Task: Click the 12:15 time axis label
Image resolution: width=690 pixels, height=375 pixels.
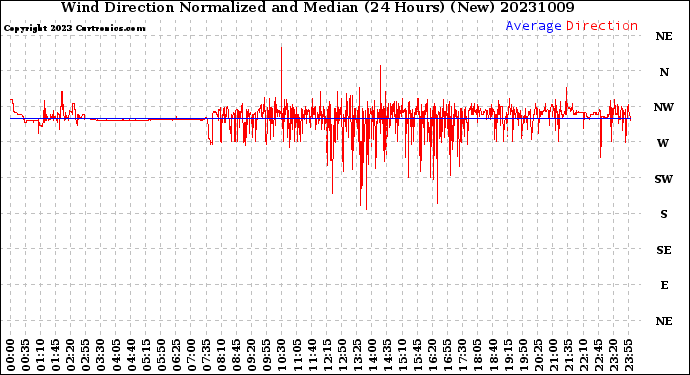Action: (x=327, y=355)
